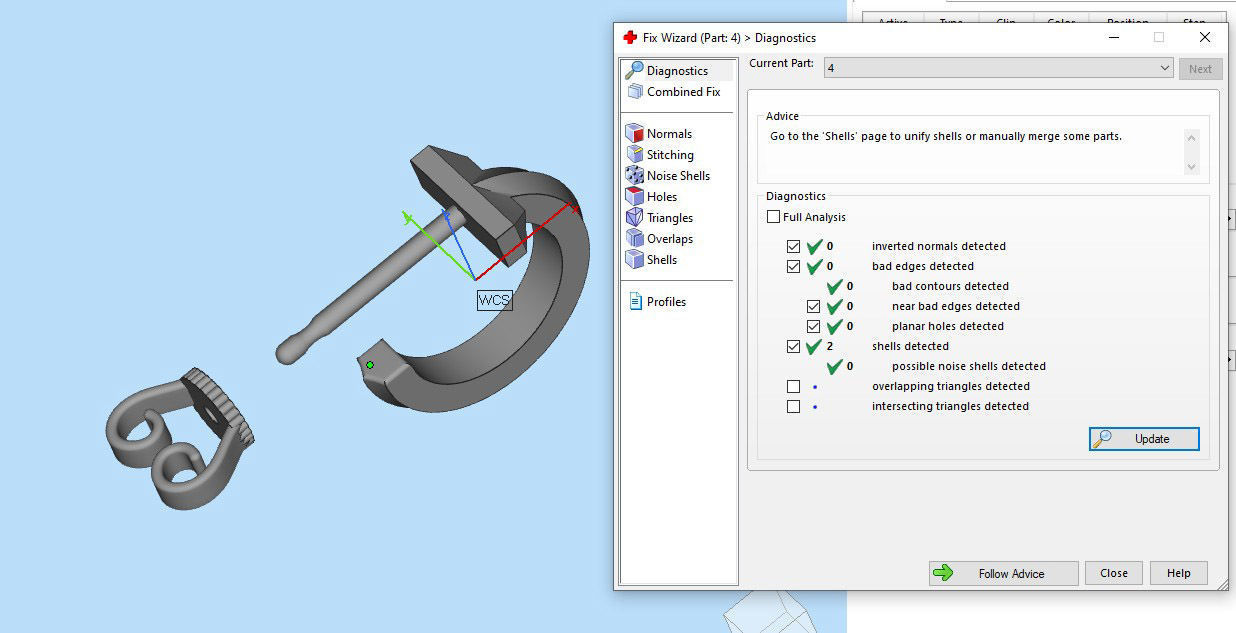1236x633 pixels.
Task: Click the Advice box scroll down arrow
Action: [x=1191, y=166]
